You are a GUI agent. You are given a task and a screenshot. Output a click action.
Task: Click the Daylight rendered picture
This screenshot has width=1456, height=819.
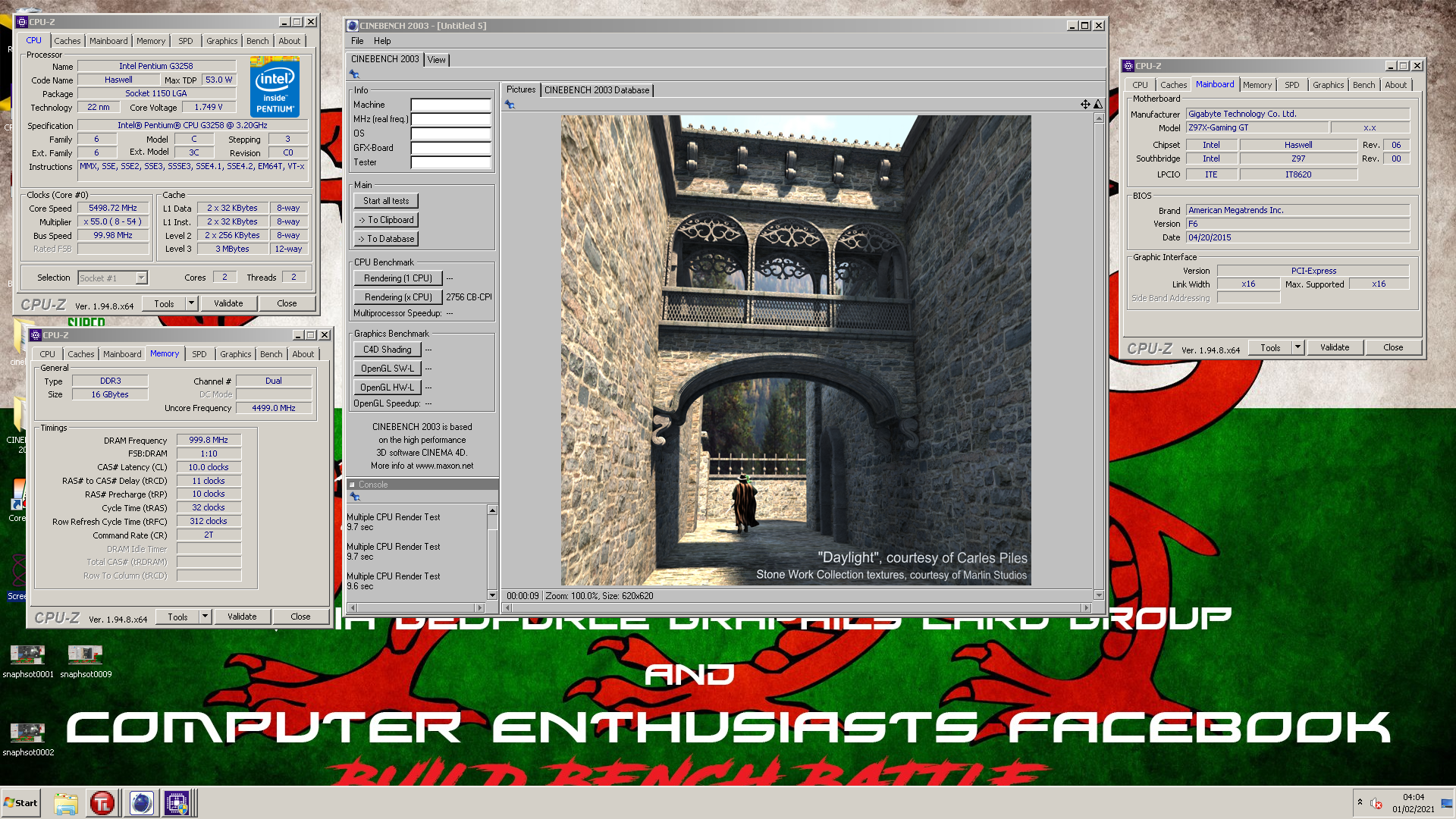click(795, 350)
